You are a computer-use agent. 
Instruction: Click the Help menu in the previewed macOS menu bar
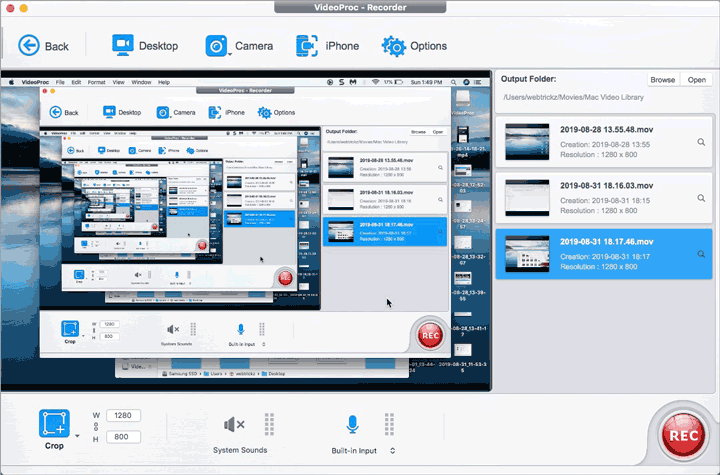tap(164, 82)
